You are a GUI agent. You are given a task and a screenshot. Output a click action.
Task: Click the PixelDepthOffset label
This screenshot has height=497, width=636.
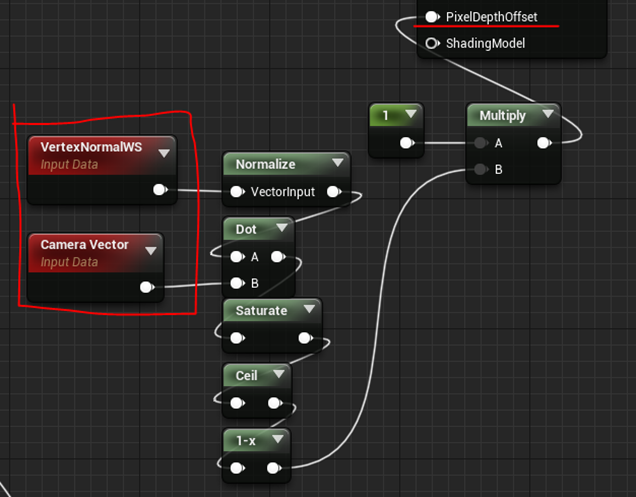(x=492, y=17)
